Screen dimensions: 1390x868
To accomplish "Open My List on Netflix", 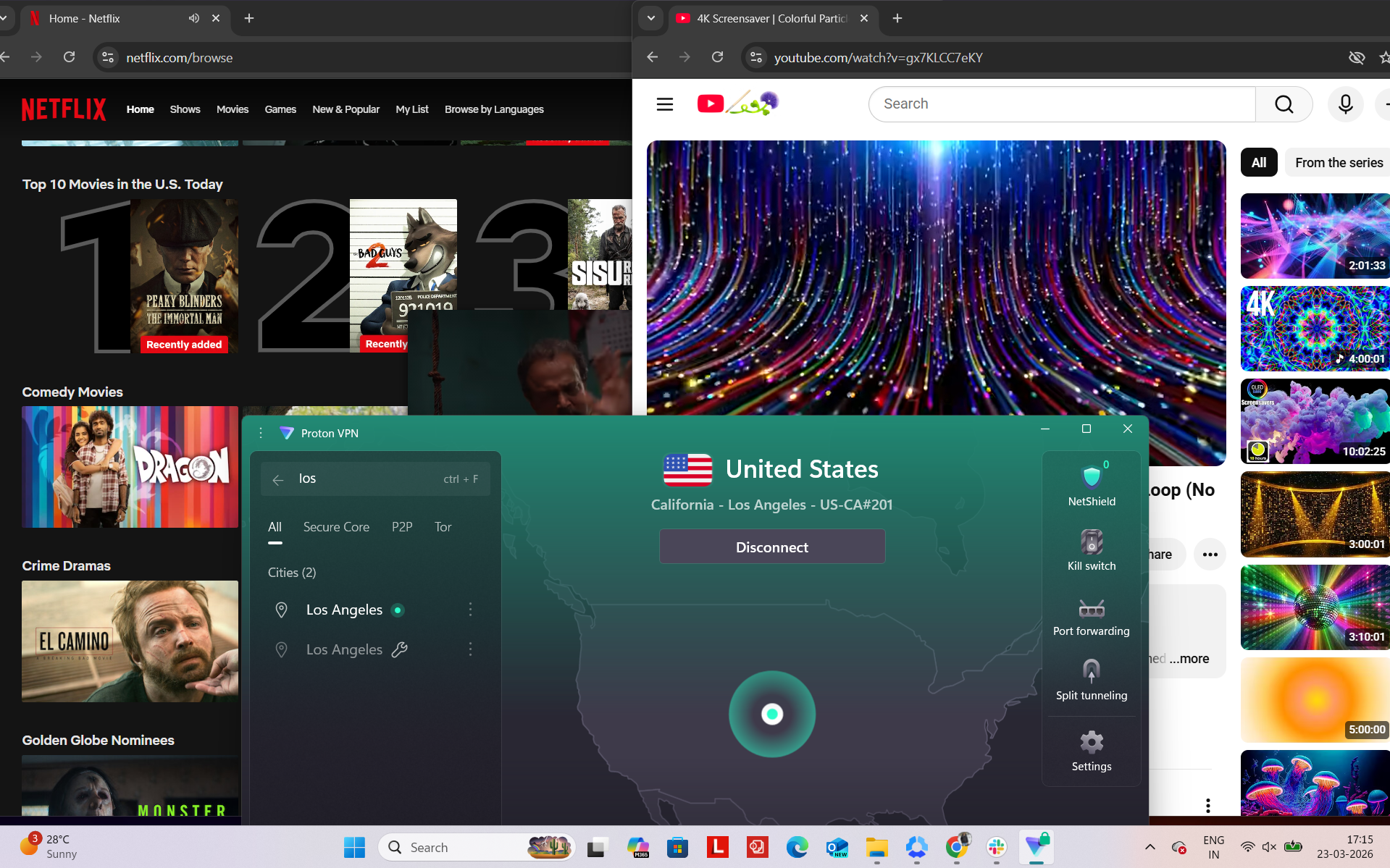I will tap(412, 109).
